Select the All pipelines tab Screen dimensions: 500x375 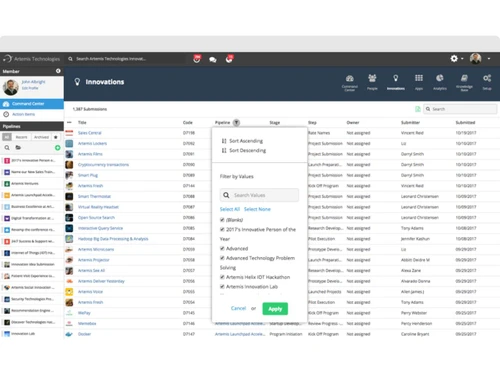(x=7, y=137)
